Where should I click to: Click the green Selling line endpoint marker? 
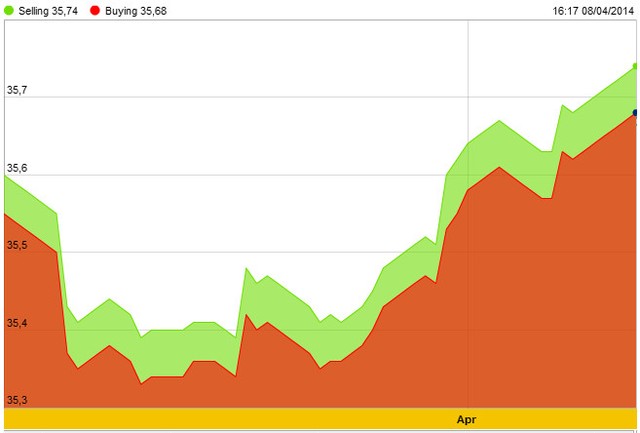[635, 67]
